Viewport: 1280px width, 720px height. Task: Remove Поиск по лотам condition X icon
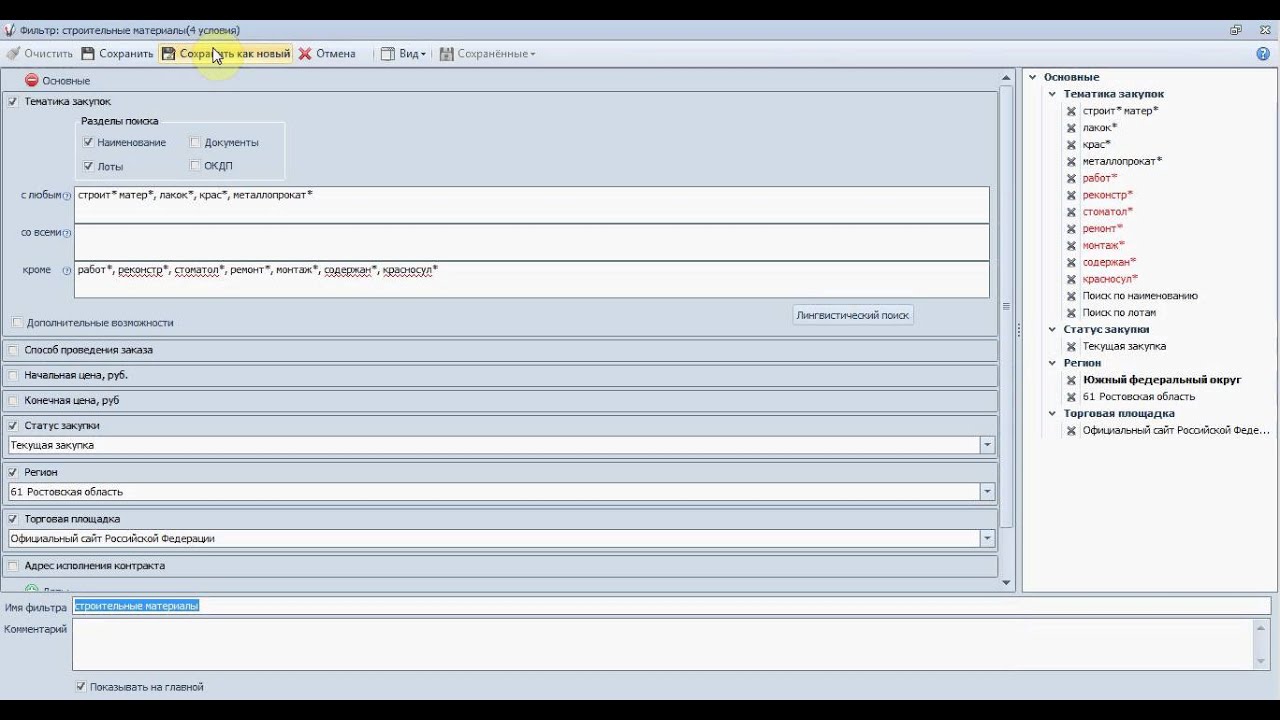pos(1071,313)
